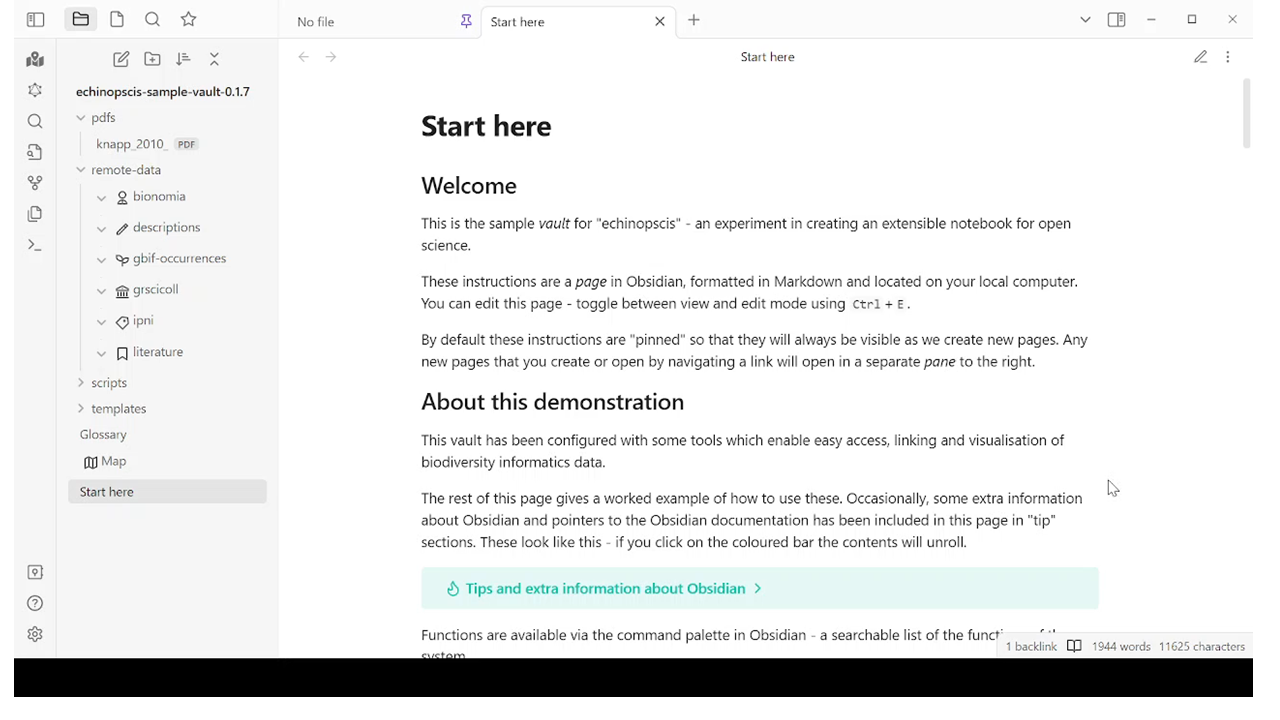
Task: Open the search tab in sidebar header
Action: (x=152, y=19)
